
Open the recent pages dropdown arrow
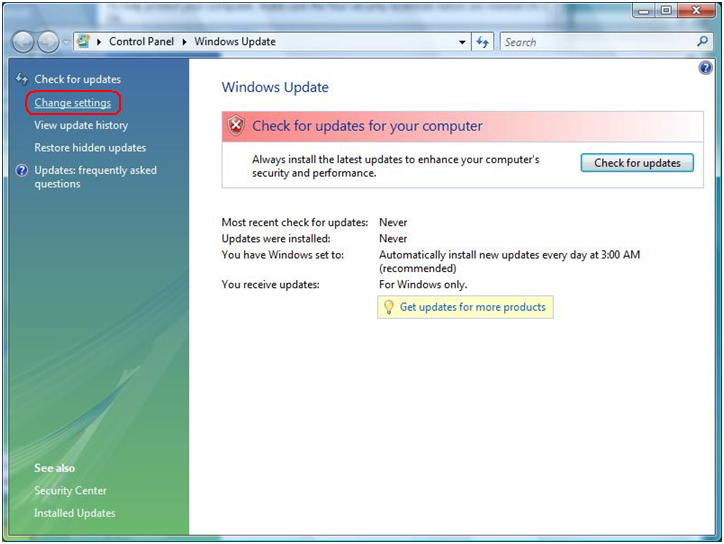(66, 42)
